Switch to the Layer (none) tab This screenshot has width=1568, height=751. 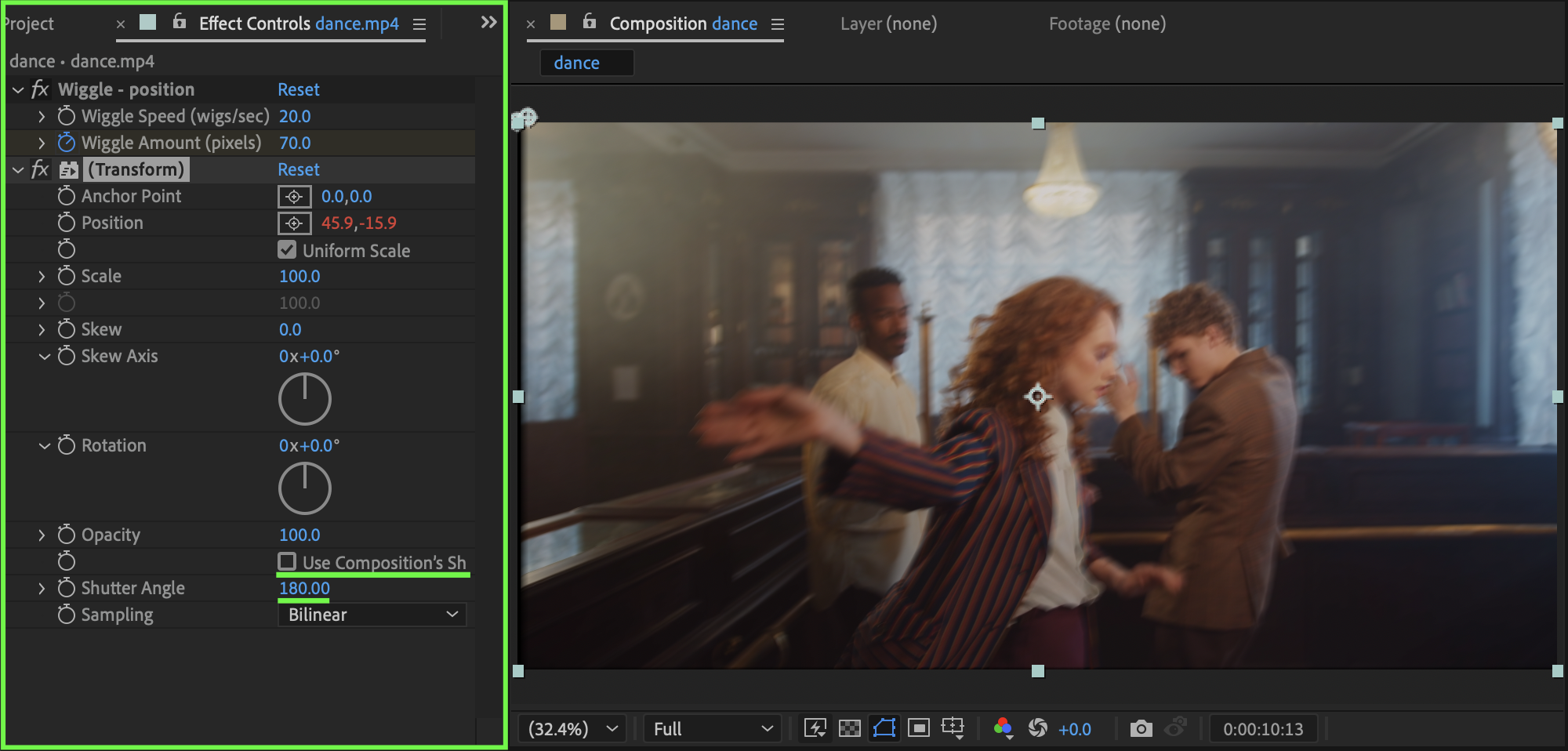[x=888, y=24]
